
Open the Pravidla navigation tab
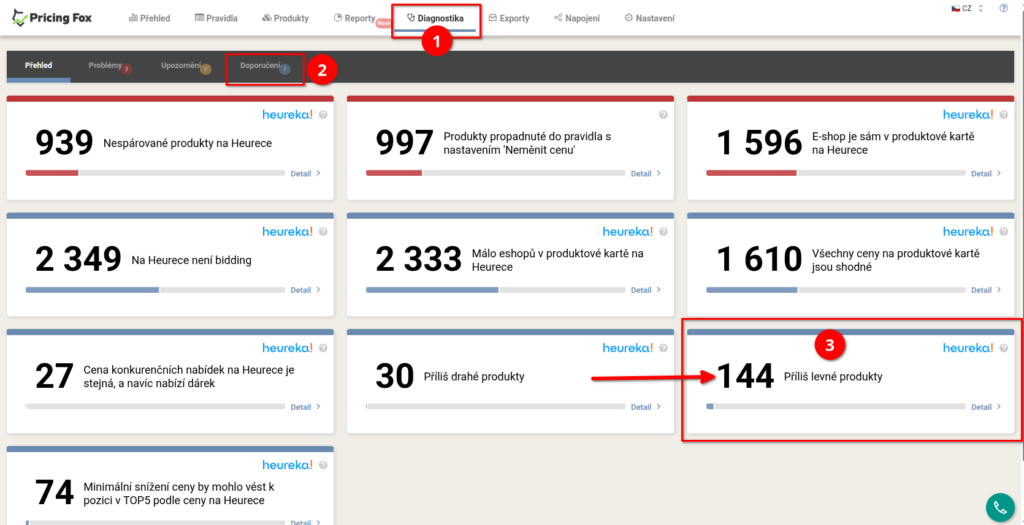(216, 18)
